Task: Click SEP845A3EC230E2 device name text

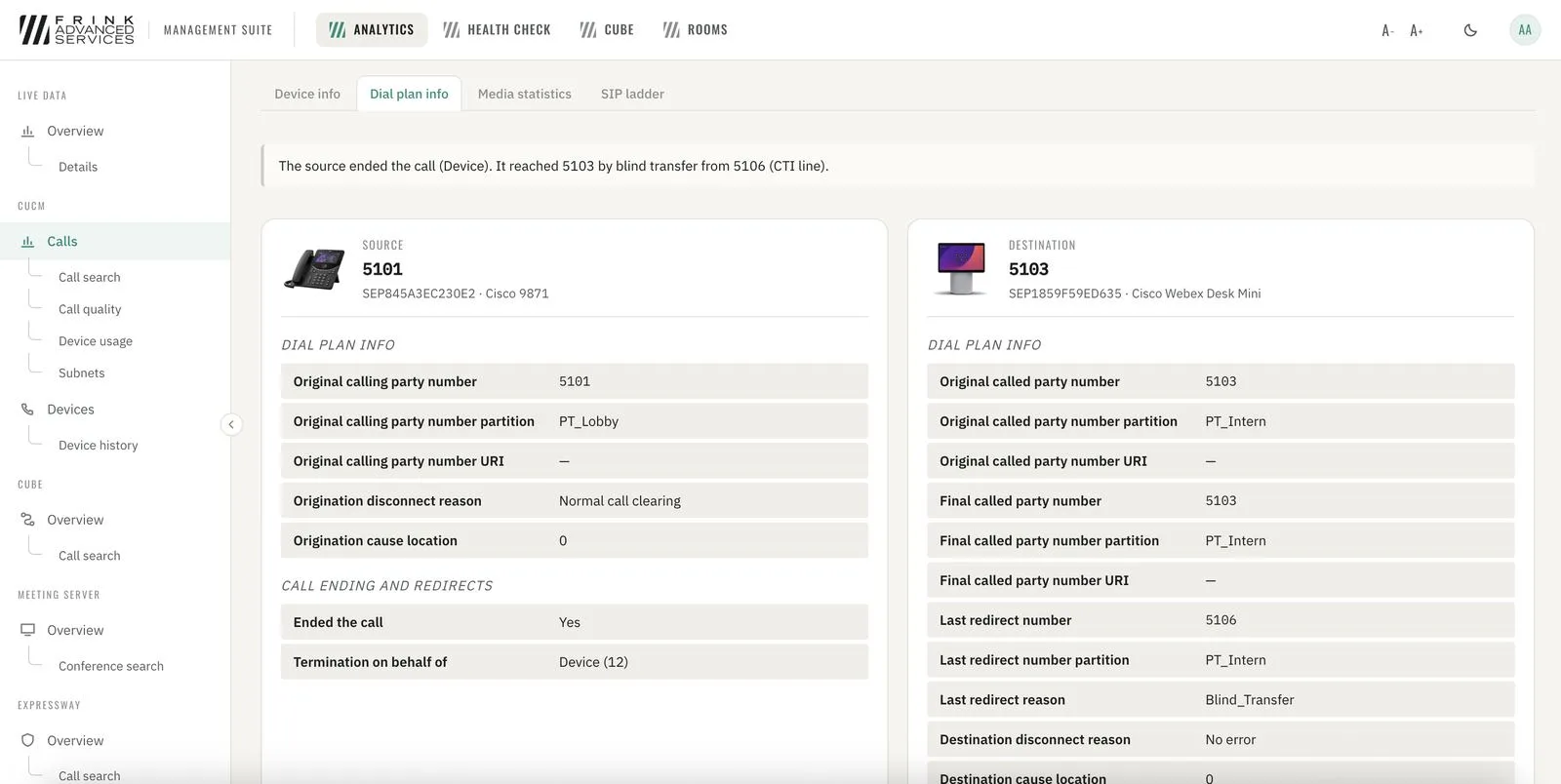Action: 419,294
